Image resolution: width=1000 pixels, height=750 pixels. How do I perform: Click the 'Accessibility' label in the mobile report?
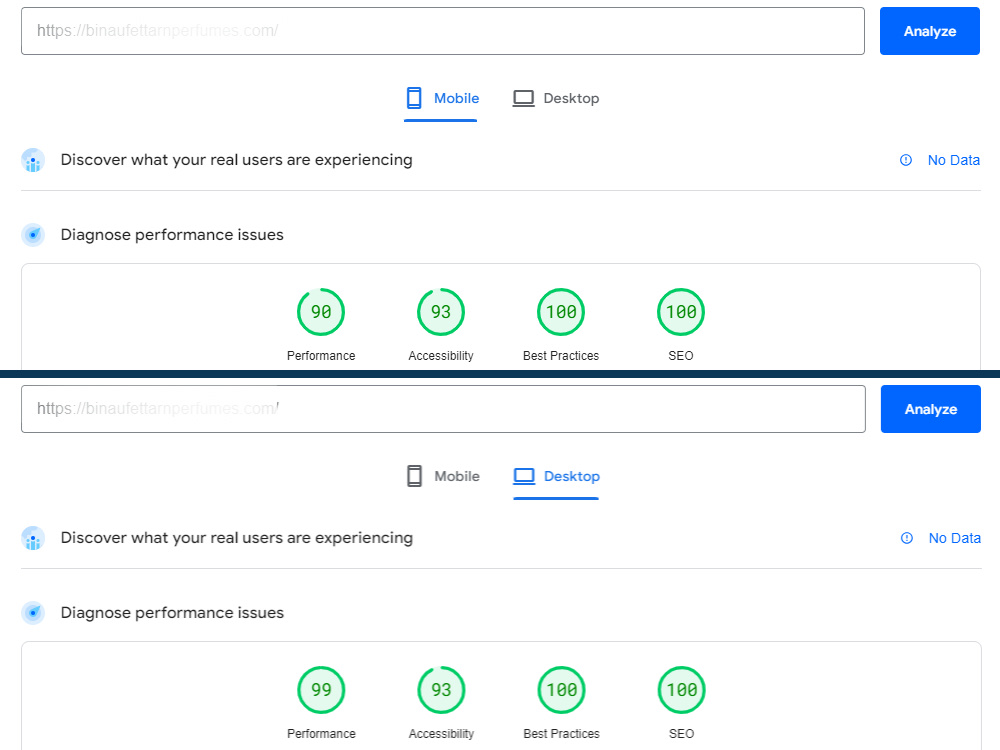pos(441,356)
